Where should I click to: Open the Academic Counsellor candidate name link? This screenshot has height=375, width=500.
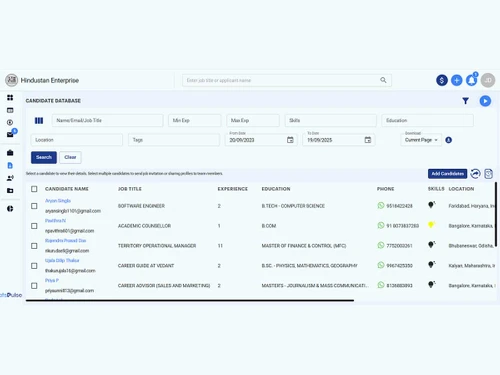55,221
